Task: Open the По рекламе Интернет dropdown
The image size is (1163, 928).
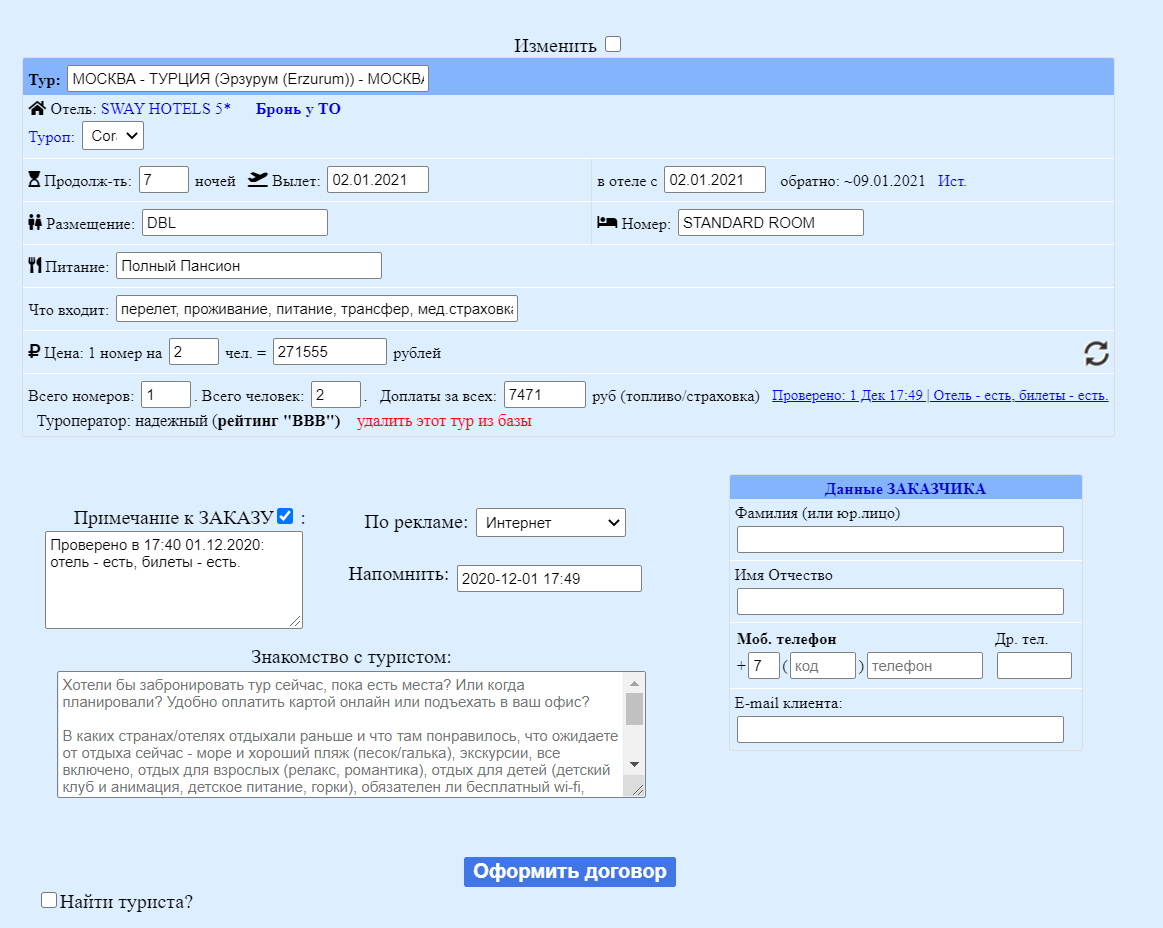Action: 551,522
